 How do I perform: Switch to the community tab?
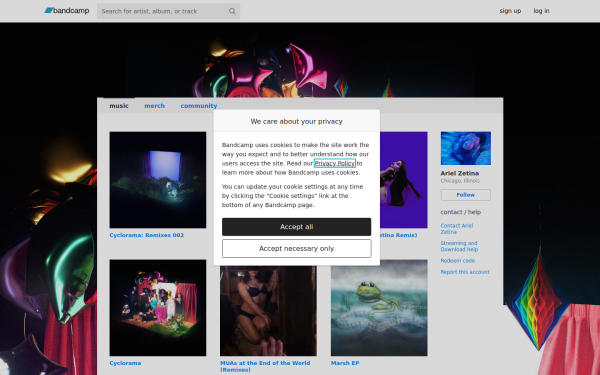click(199, 106)
